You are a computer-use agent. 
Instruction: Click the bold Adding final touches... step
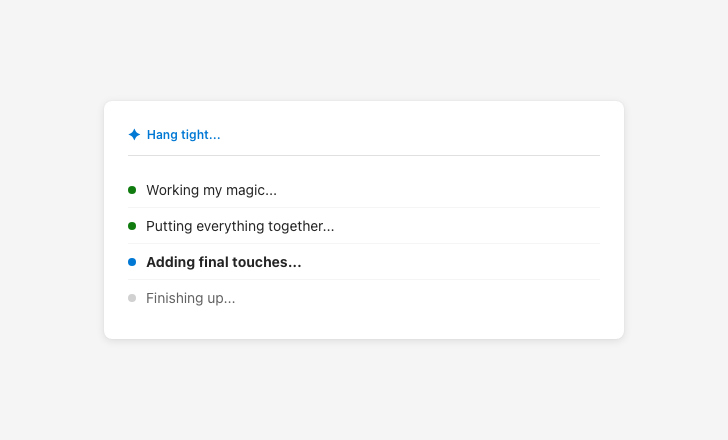tap(223, 262)
